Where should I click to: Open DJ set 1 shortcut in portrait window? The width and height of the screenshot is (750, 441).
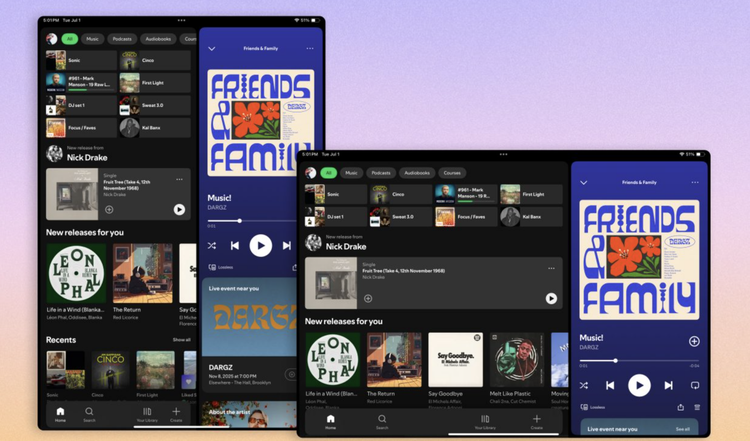pyautogui.click(x=81, y=105)
